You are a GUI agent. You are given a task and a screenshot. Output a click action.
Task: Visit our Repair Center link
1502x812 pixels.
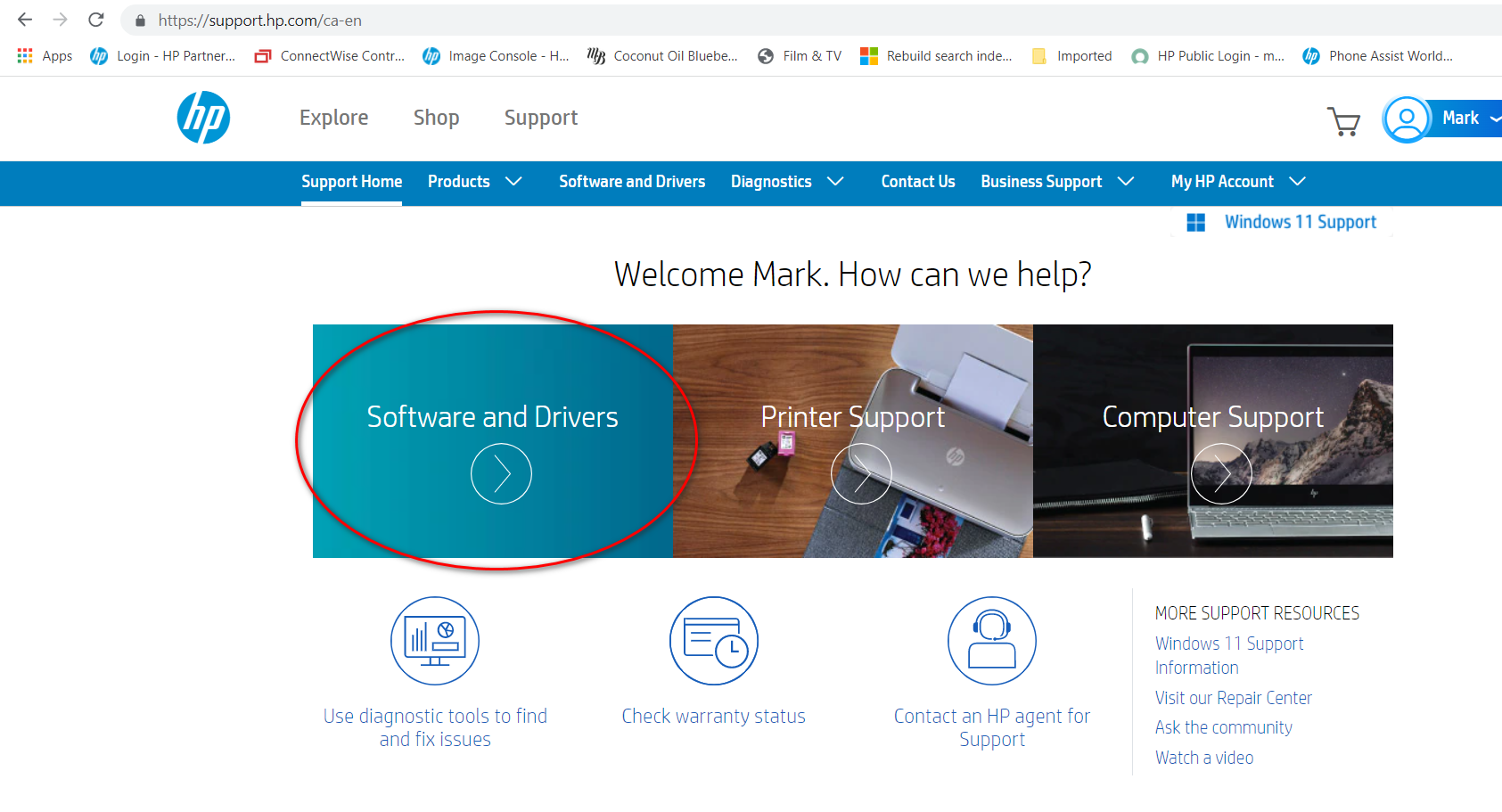point(1233,698)
